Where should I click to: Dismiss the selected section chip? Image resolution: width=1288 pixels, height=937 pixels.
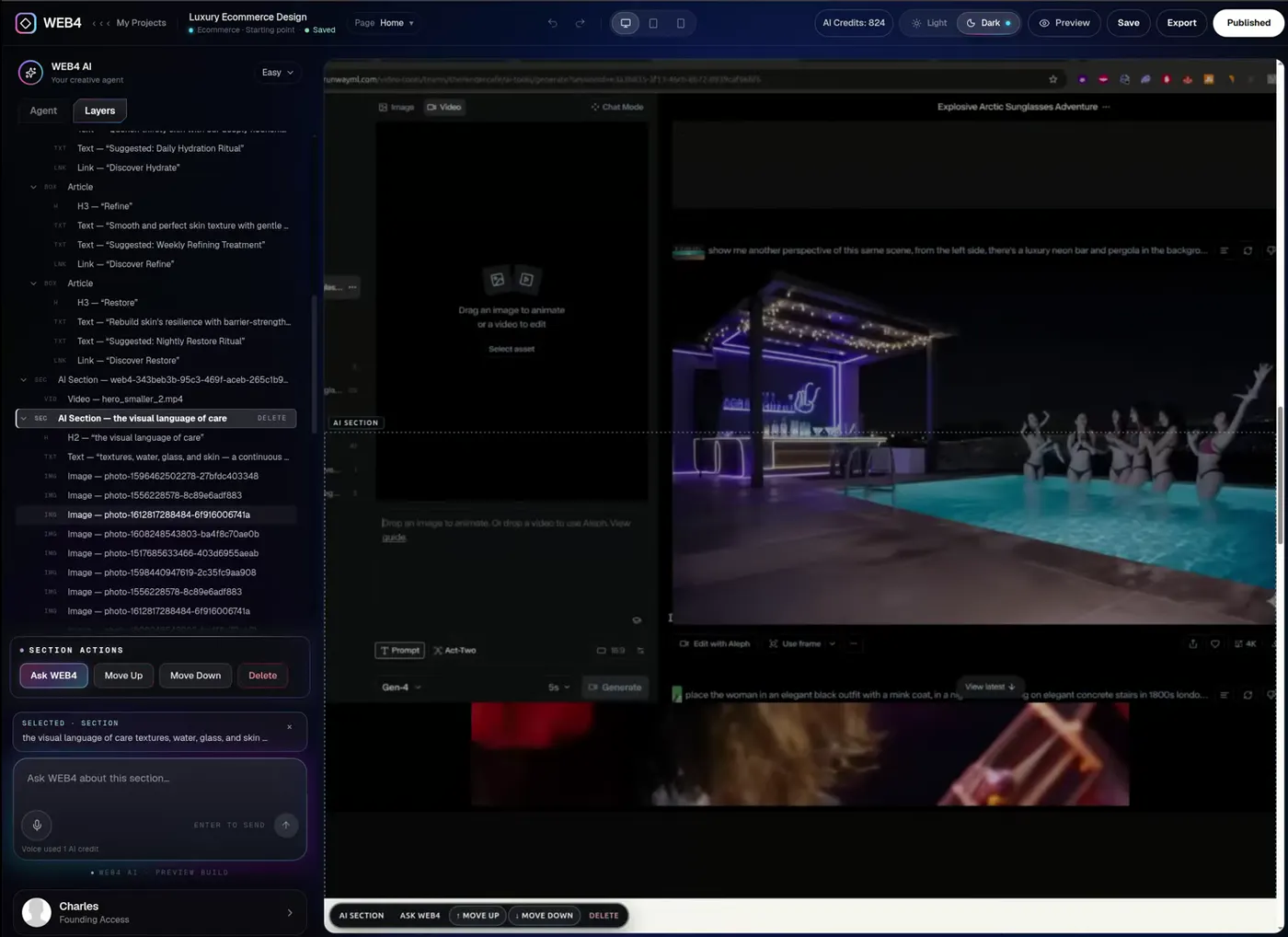click(289, 727)
